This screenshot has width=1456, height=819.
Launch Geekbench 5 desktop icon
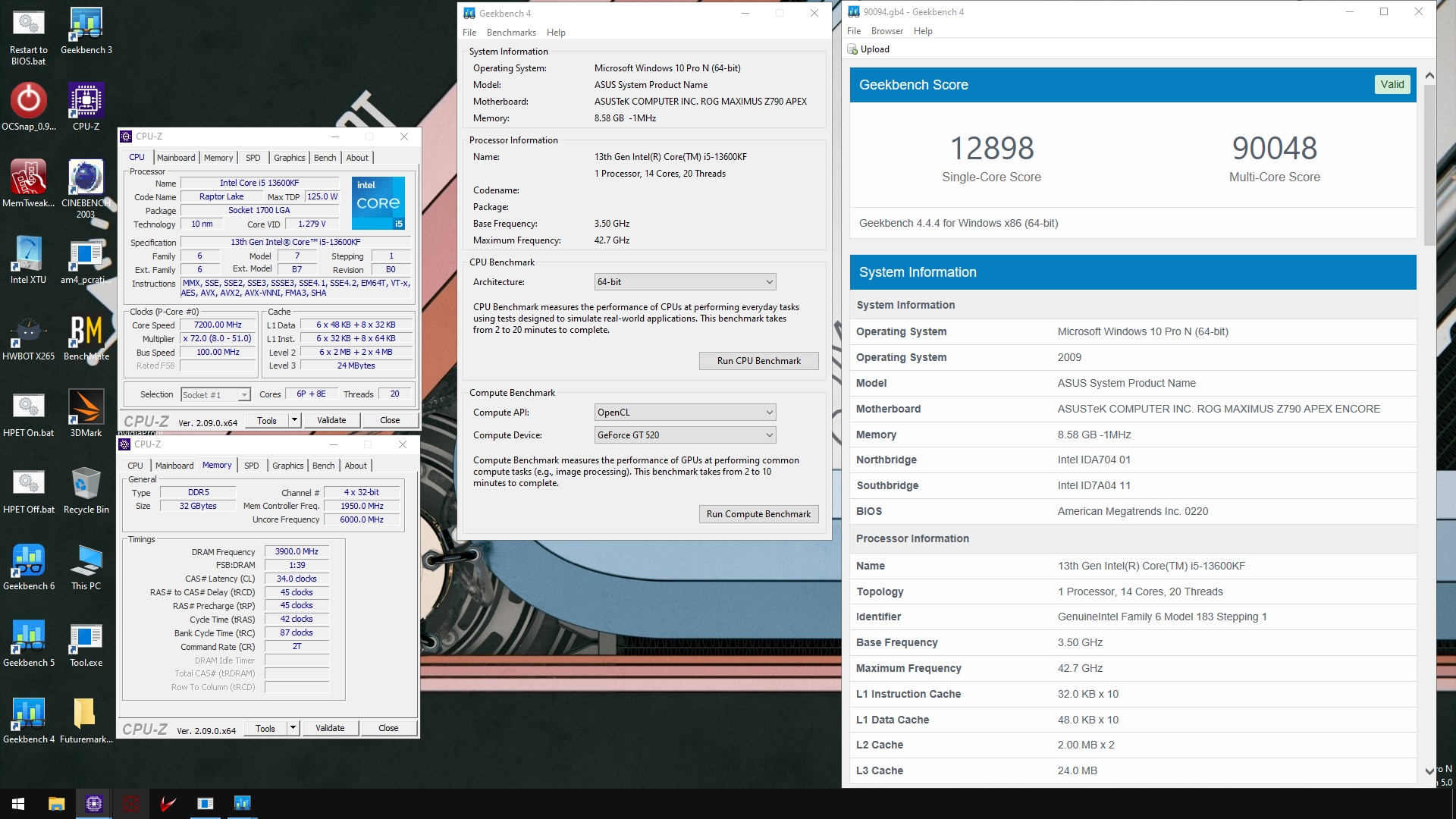28,643
